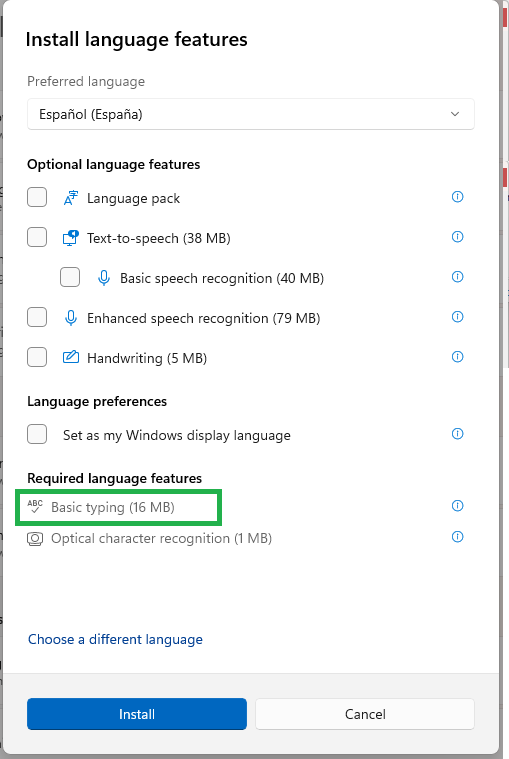Viewport: 509px width, 759px height.
Task: Tick the Basic speech recognition checkbox
Action: pos(70,277)
